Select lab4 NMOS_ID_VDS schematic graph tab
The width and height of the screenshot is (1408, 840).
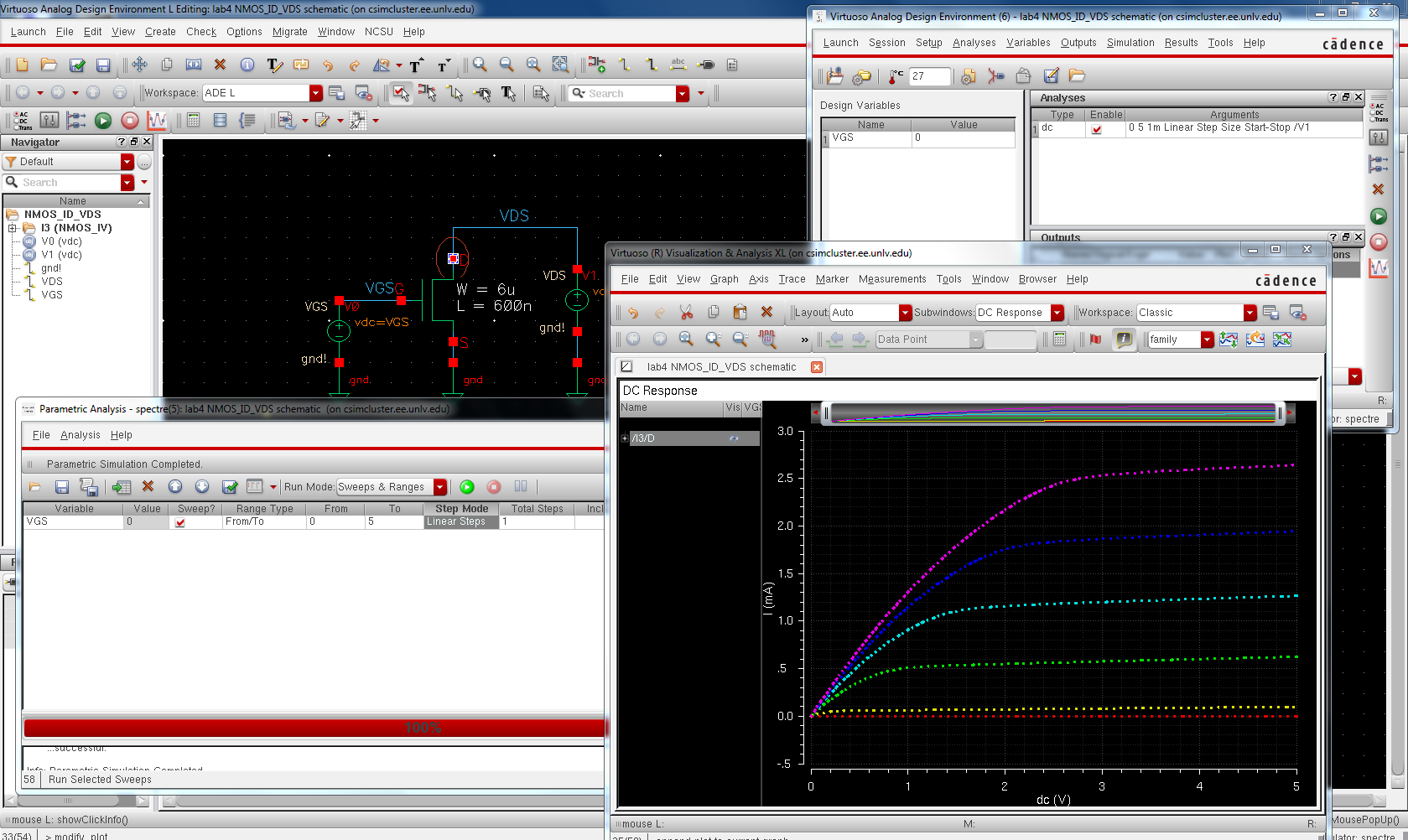pyautogui.click(x=721, y=367)
